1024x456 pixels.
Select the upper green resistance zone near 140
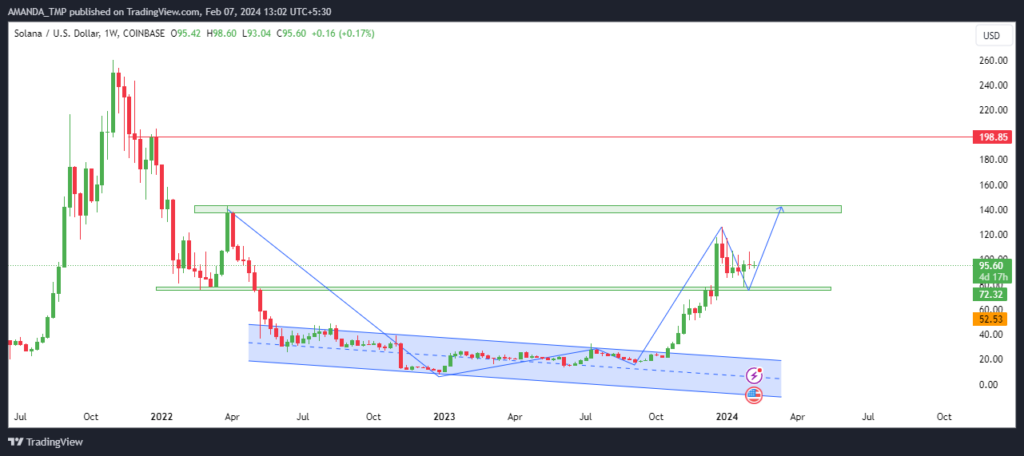tap(518, 209)
